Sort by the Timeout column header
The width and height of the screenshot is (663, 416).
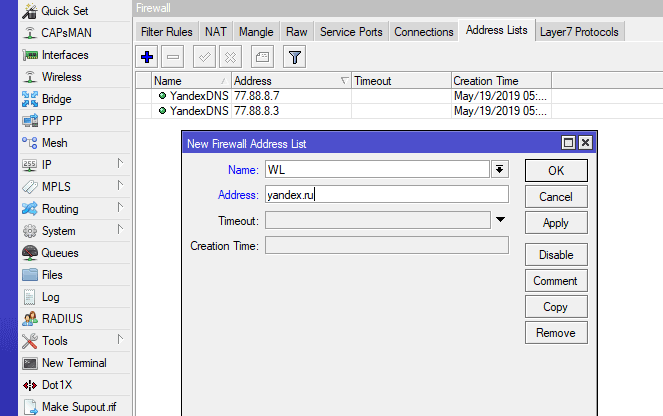pos(401,80)
